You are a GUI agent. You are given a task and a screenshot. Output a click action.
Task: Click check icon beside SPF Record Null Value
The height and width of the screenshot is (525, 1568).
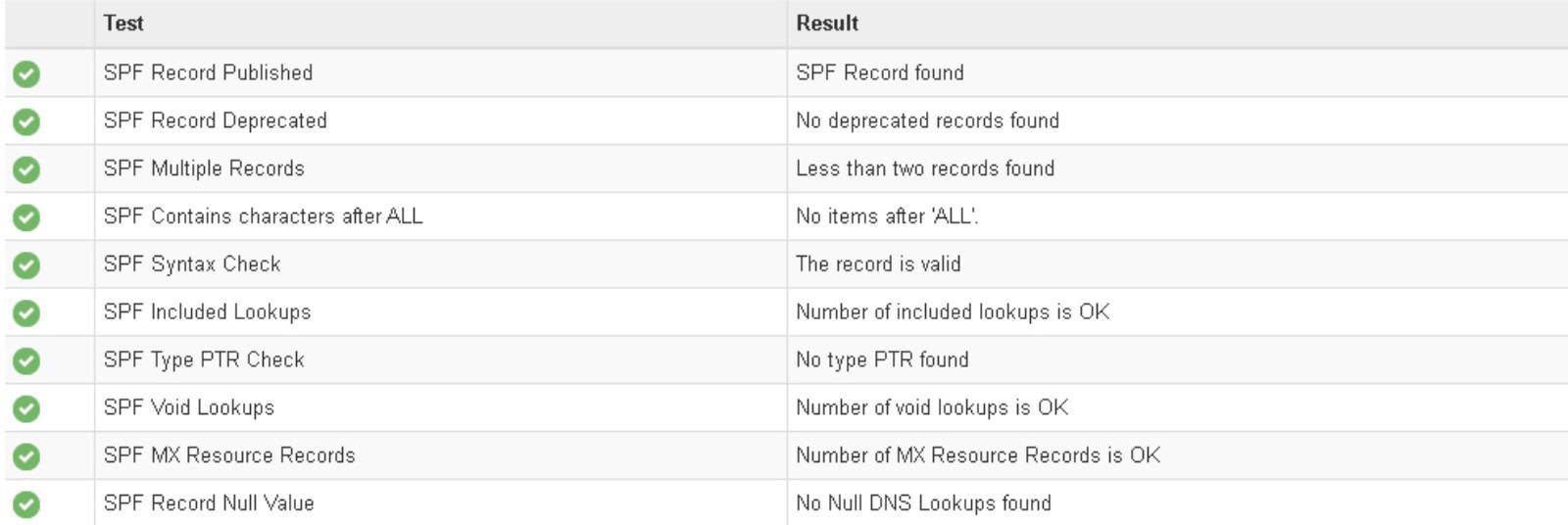point(26,504)
